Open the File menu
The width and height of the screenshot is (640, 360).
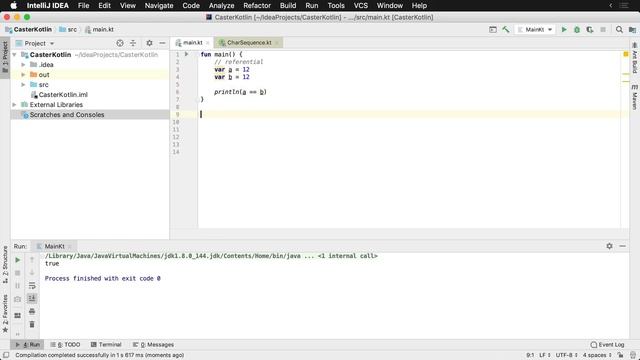83,6
